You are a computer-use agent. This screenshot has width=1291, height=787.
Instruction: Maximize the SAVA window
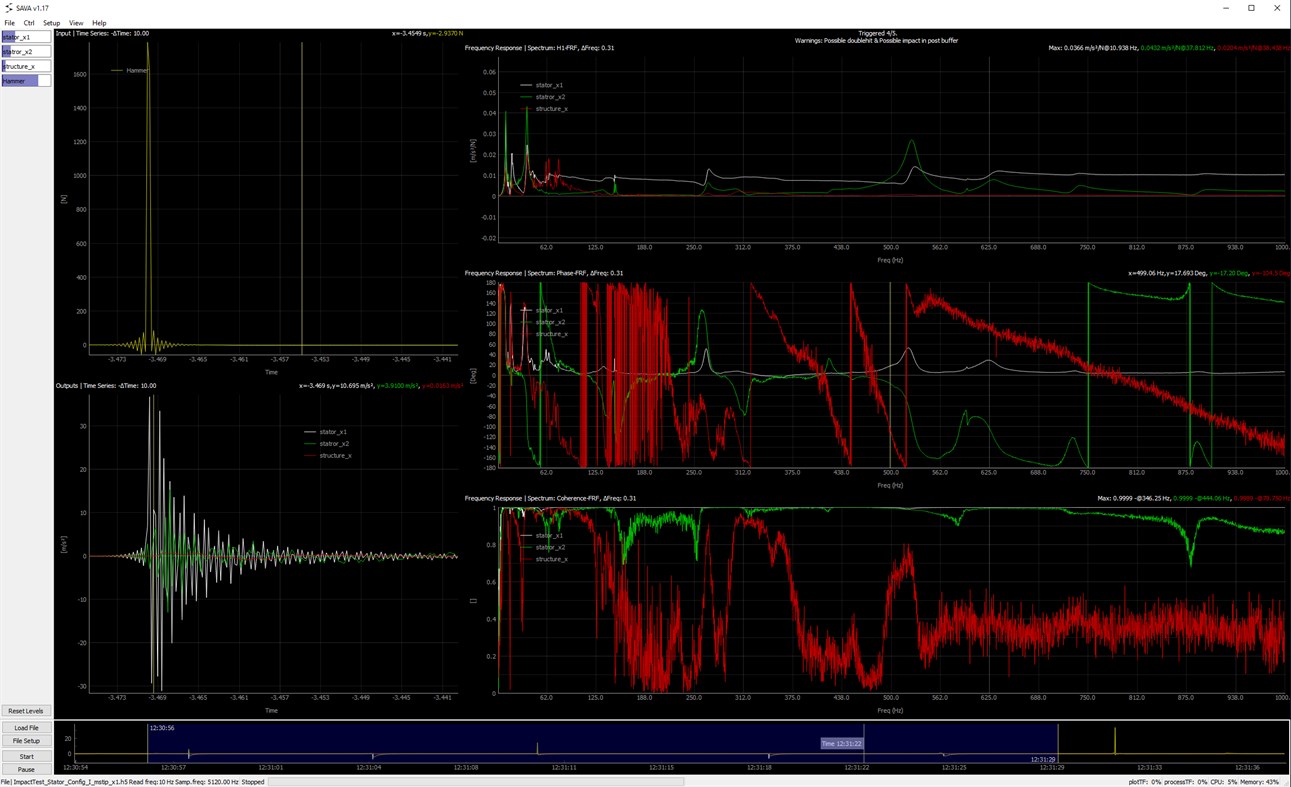click(x=1251, y=8)
